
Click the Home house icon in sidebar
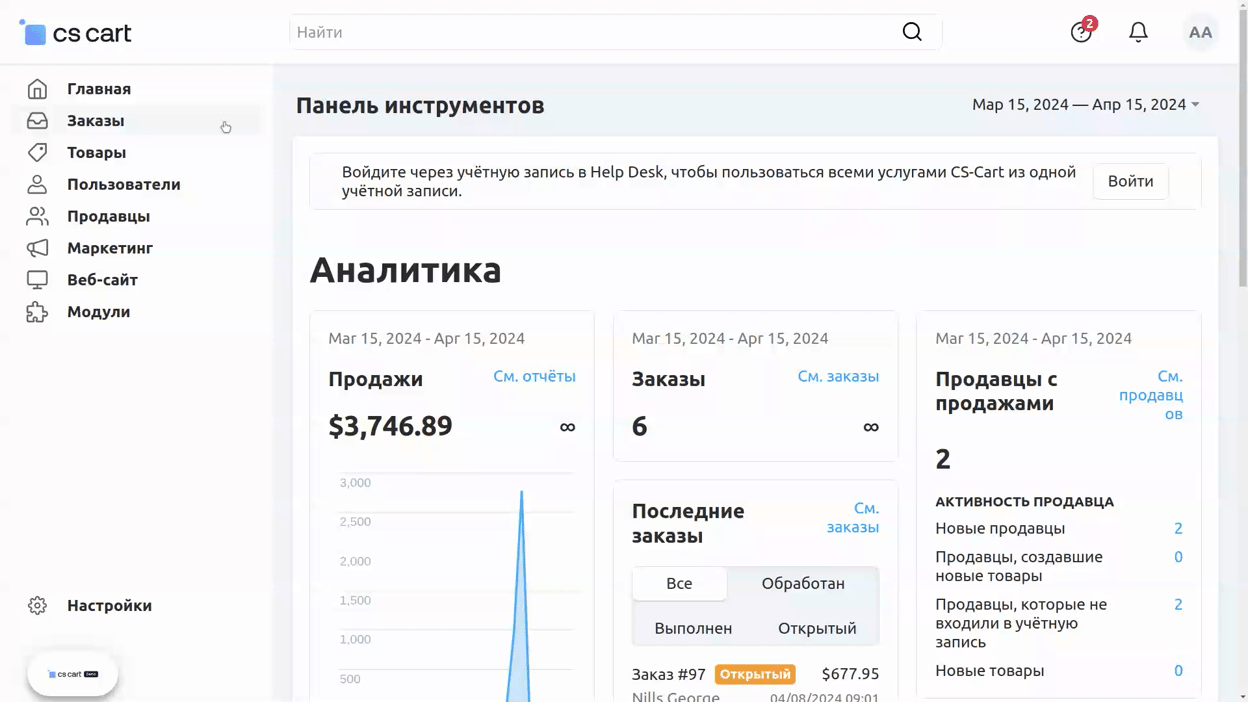pos(37,89)
